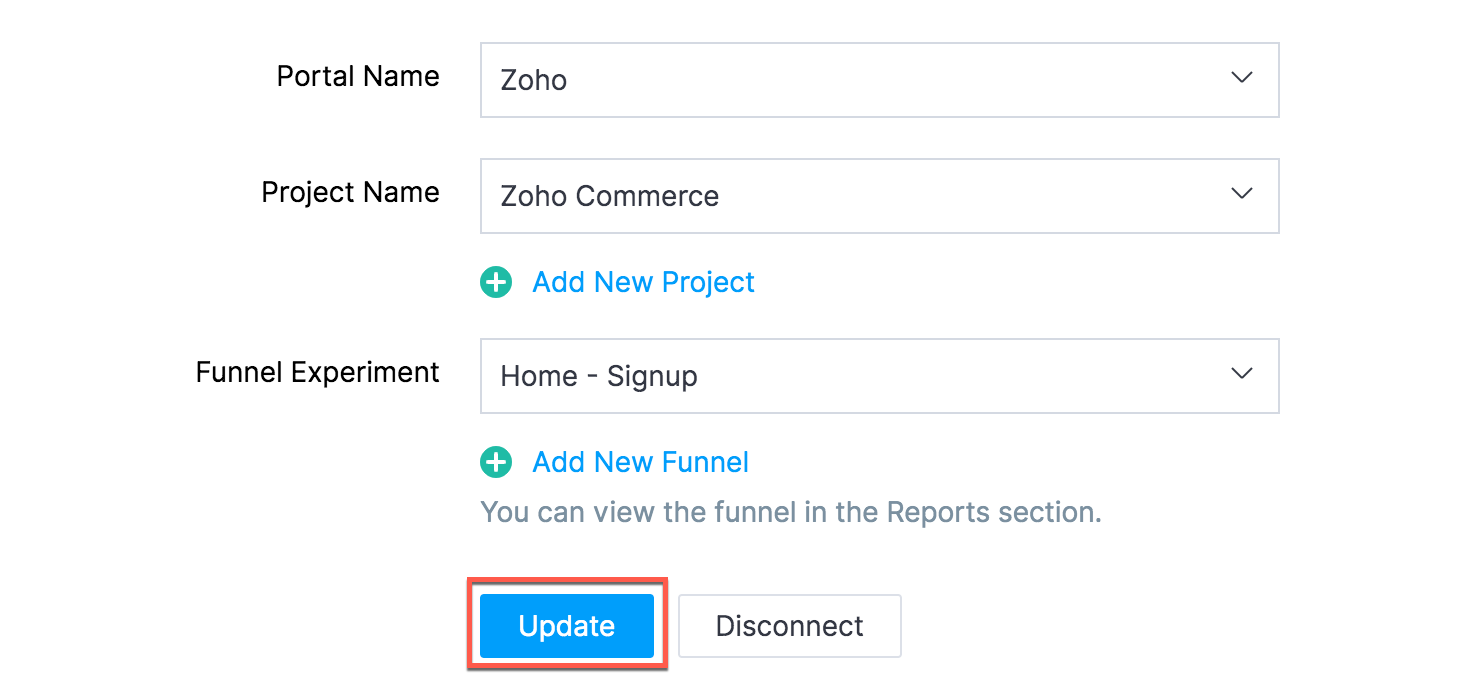The width and height of the screenshot is (1462, 682).
Task: Click the selected 'Home - Signup' funnel value
Action: tap(599, 376)
